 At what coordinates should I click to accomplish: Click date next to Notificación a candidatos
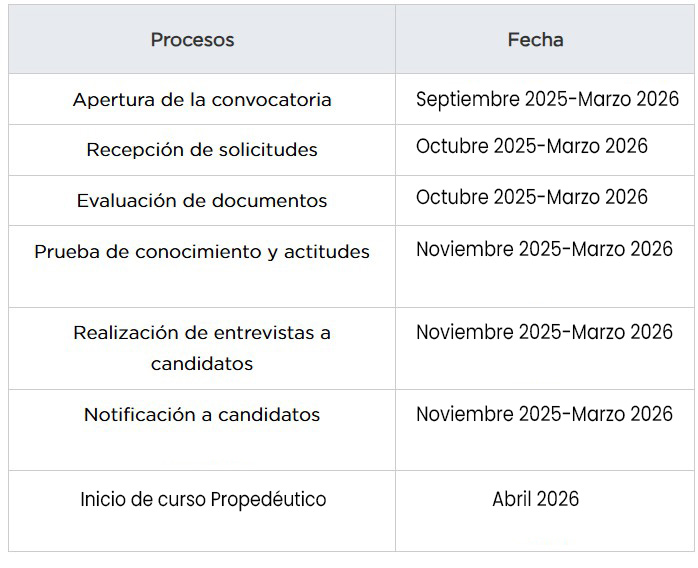click(544, 430)
